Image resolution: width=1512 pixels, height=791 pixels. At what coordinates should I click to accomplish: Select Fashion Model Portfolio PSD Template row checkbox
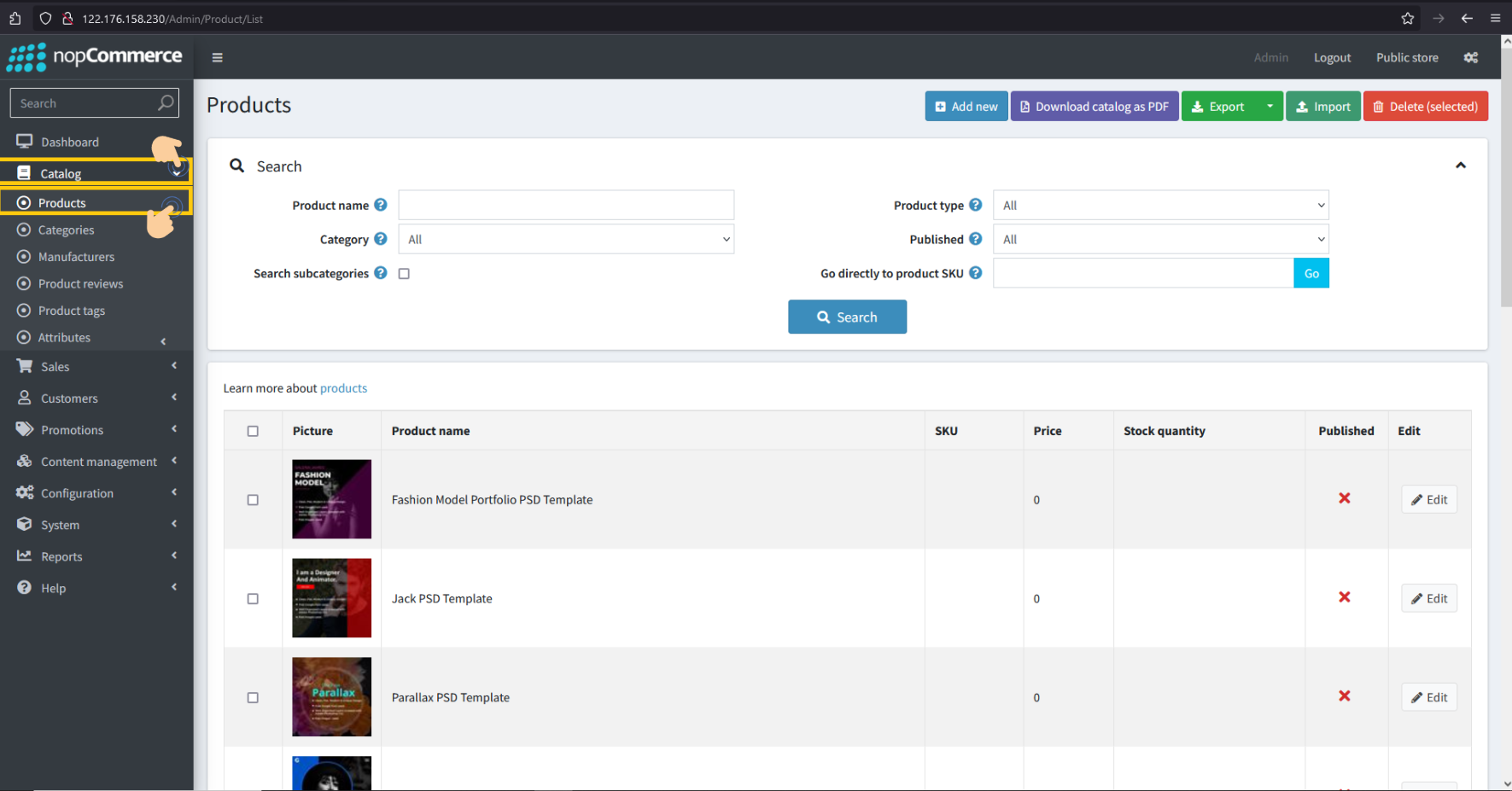click(253, 500)
